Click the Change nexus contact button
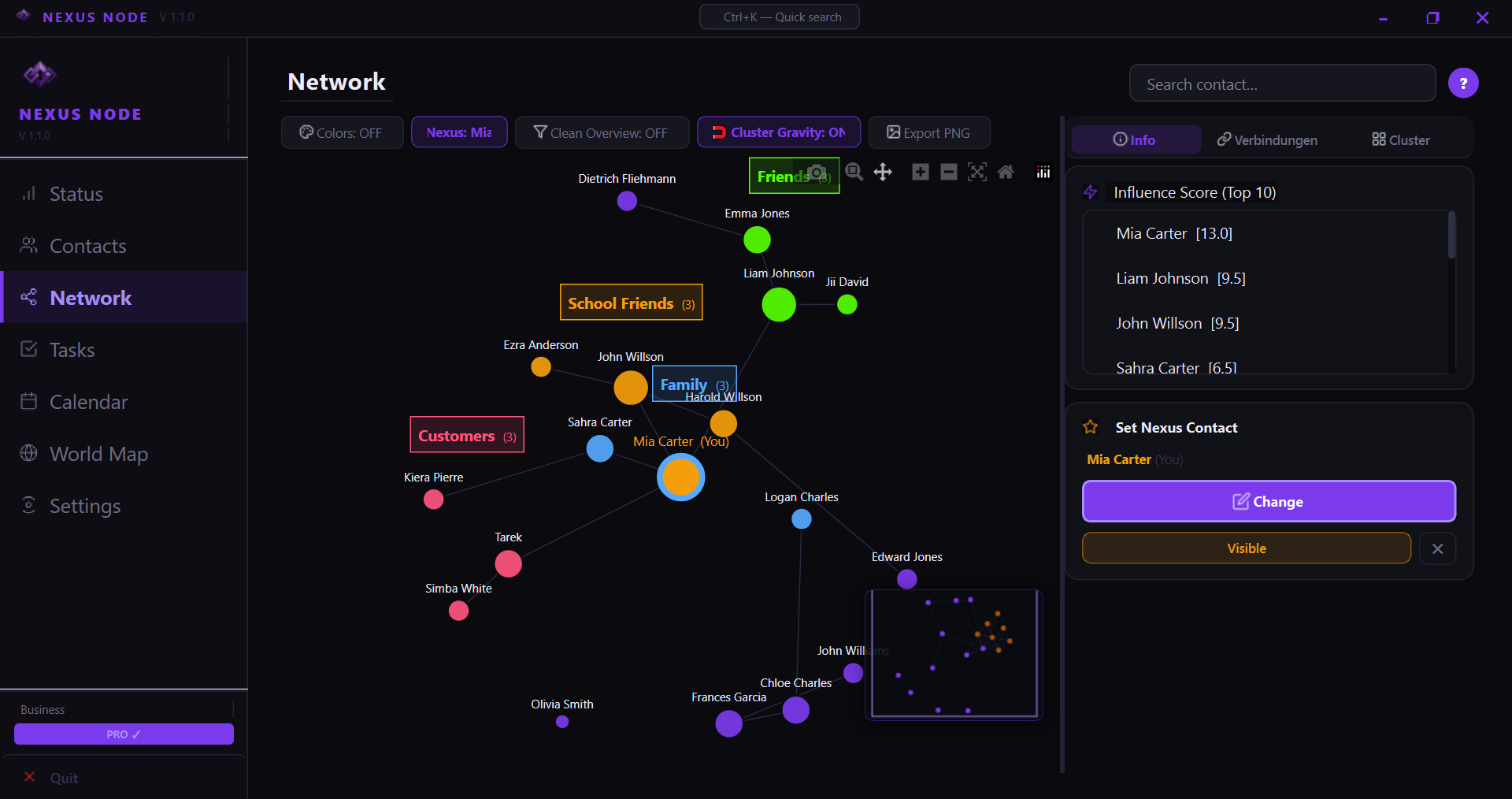This screenshot has width=1512, height=799. click(1269, 501)
